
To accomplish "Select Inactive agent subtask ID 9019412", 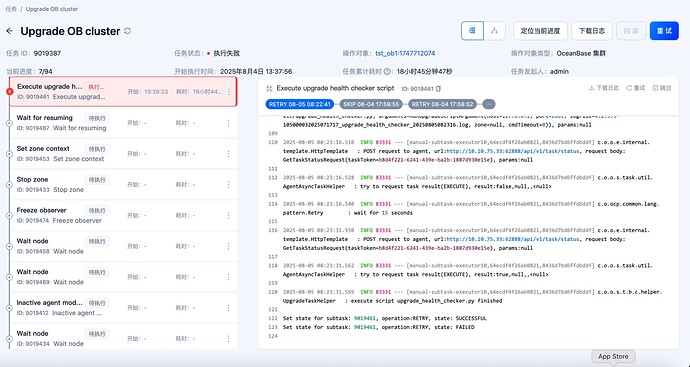I will tap(123, 308).
